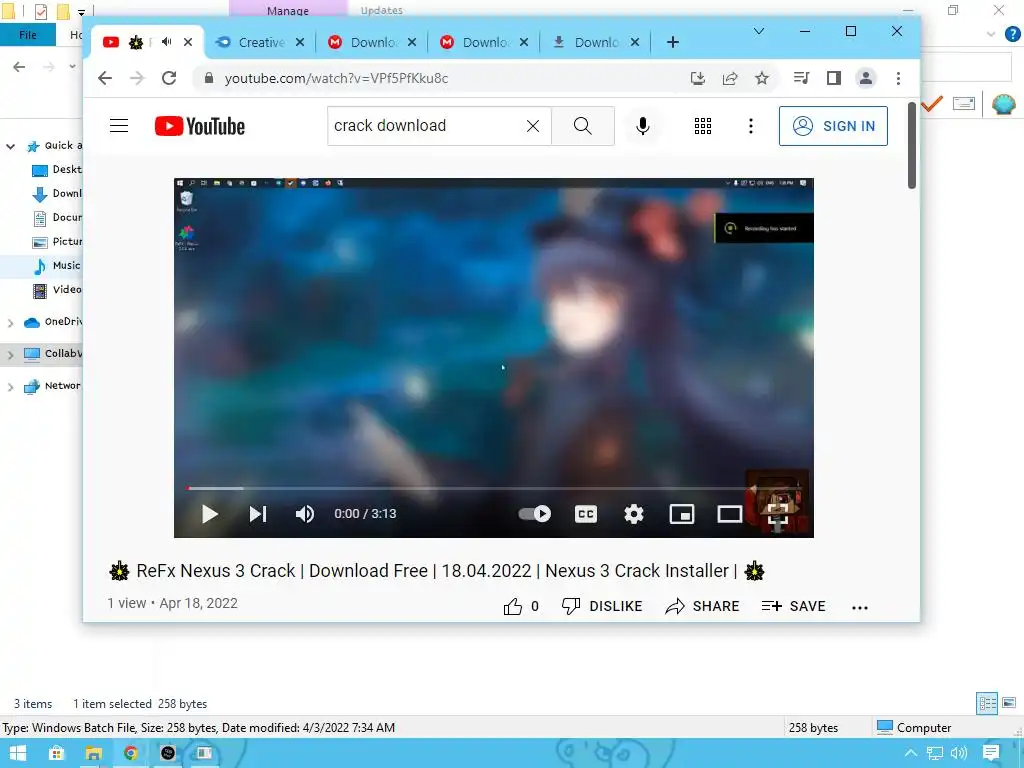Collapse Quick access in Explorer

tap(10, 146)
